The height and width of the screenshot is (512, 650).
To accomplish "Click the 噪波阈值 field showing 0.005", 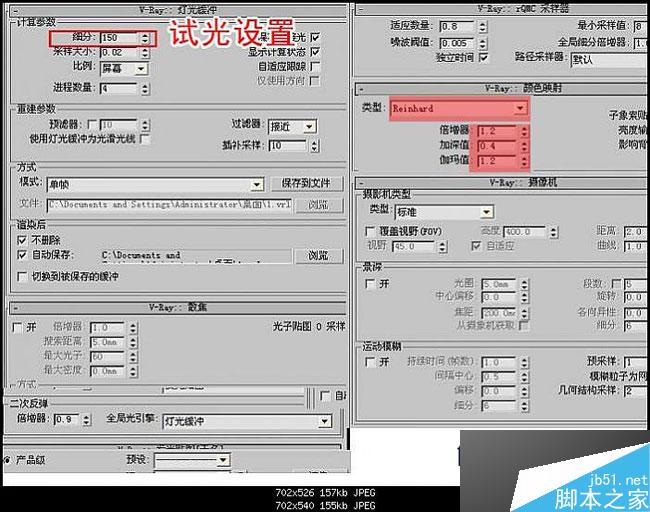I will click(457, 43).
